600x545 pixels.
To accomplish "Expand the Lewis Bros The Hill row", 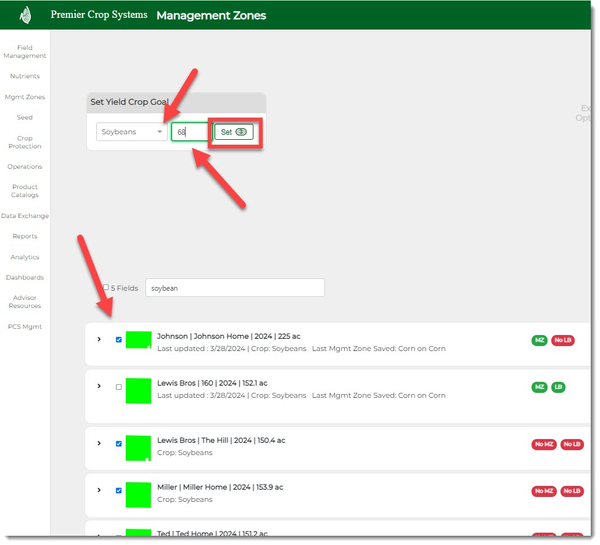I will pyautogui.click(x=98, y=443).
